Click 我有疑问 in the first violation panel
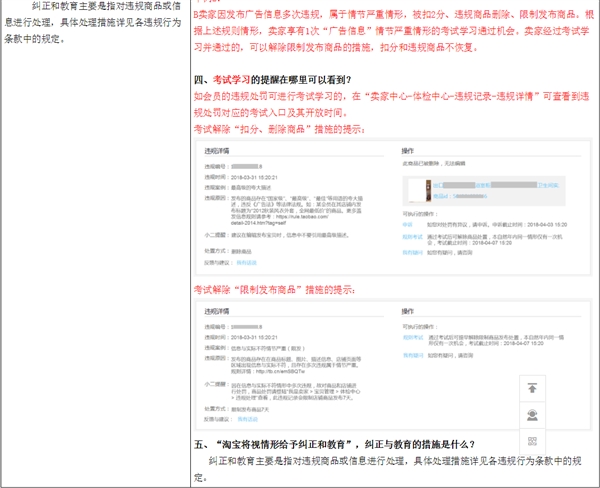Screen dimensions: 600x488 pos(411,252)
